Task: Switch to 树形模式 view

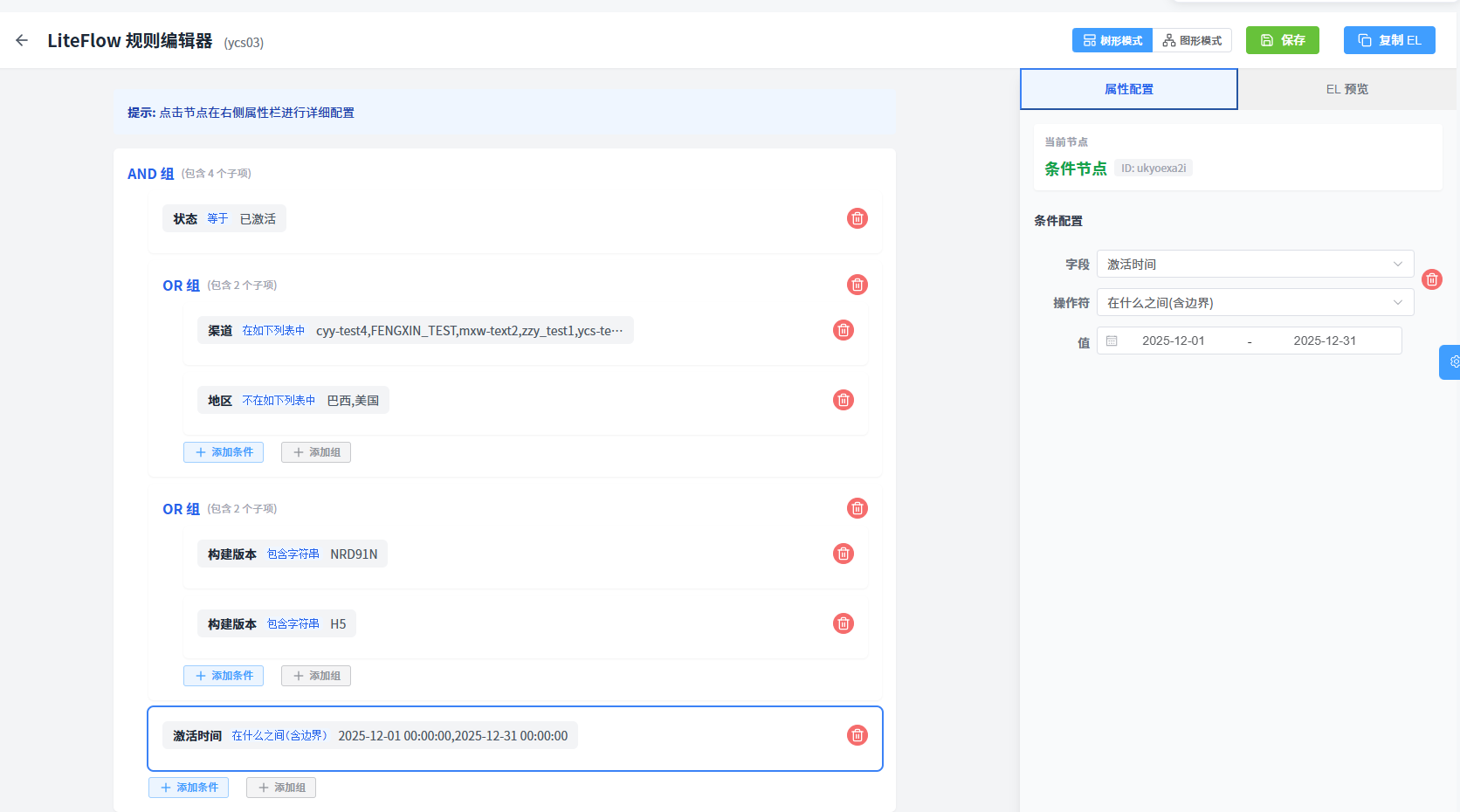Action: pyautogui.click(x=1112, y=40)
